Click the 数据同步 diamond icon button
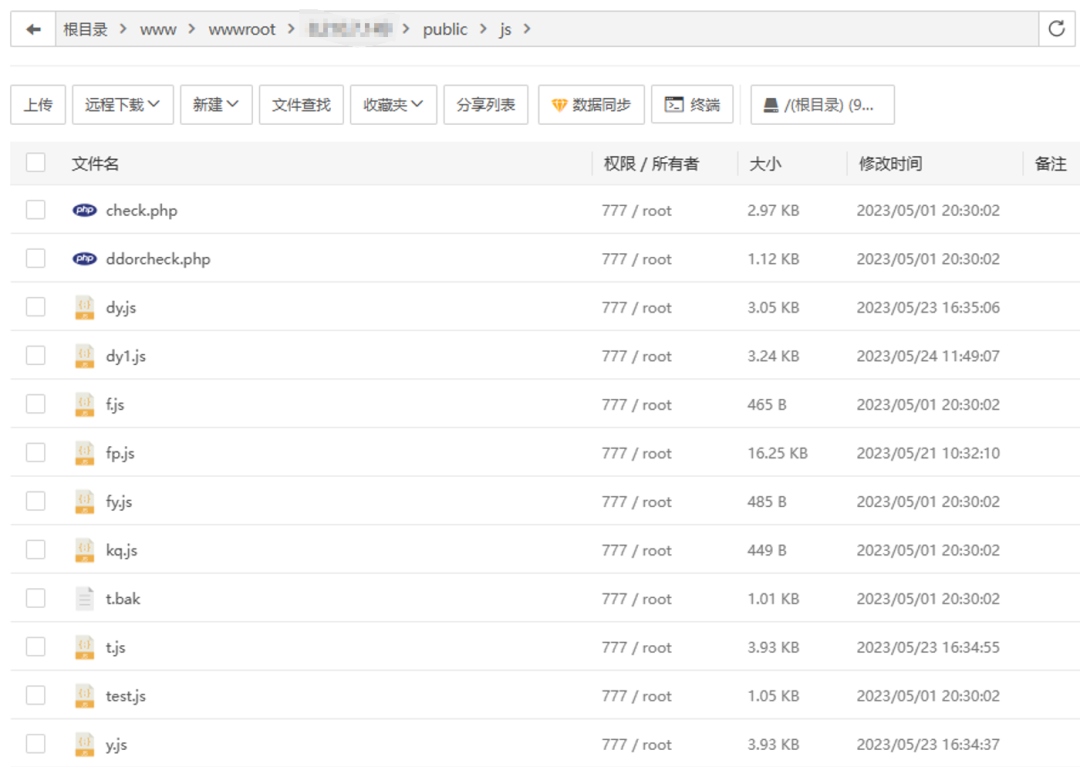The width and height of the screenshot is (1080, 767). point(591,105)
